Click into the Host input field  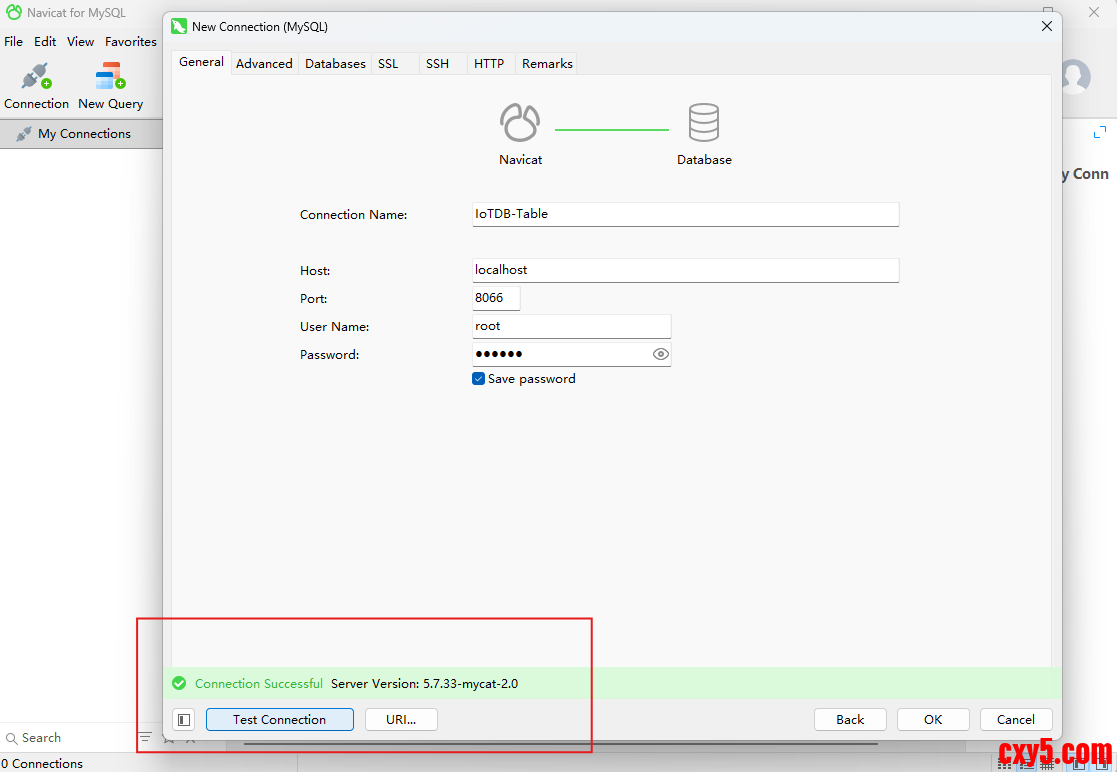pos(685,270)
